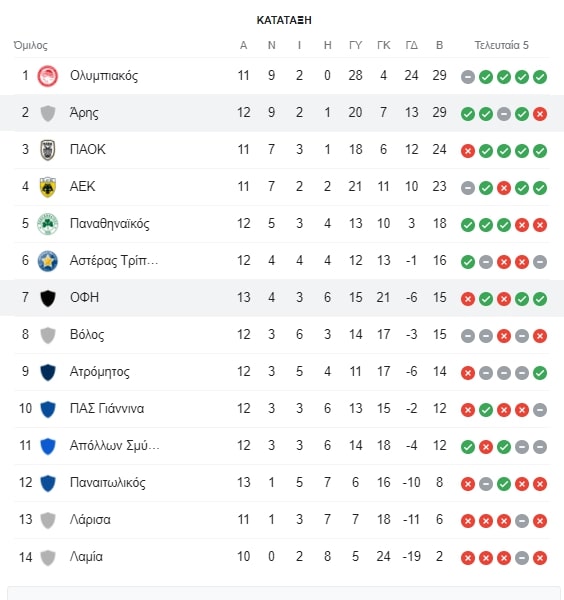Open the ΠΑΣ Γιάννινα team link
This screenshot has width=564, height=600.
pyautogui.click(x=107, y=409)
